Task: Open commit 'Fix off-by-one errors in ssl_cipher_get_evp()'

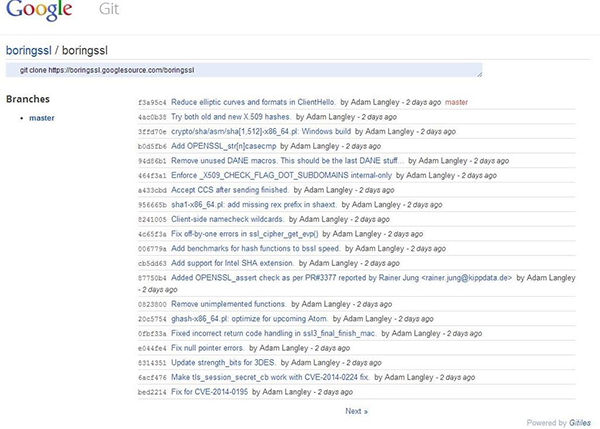Action: tap(245, 233)
